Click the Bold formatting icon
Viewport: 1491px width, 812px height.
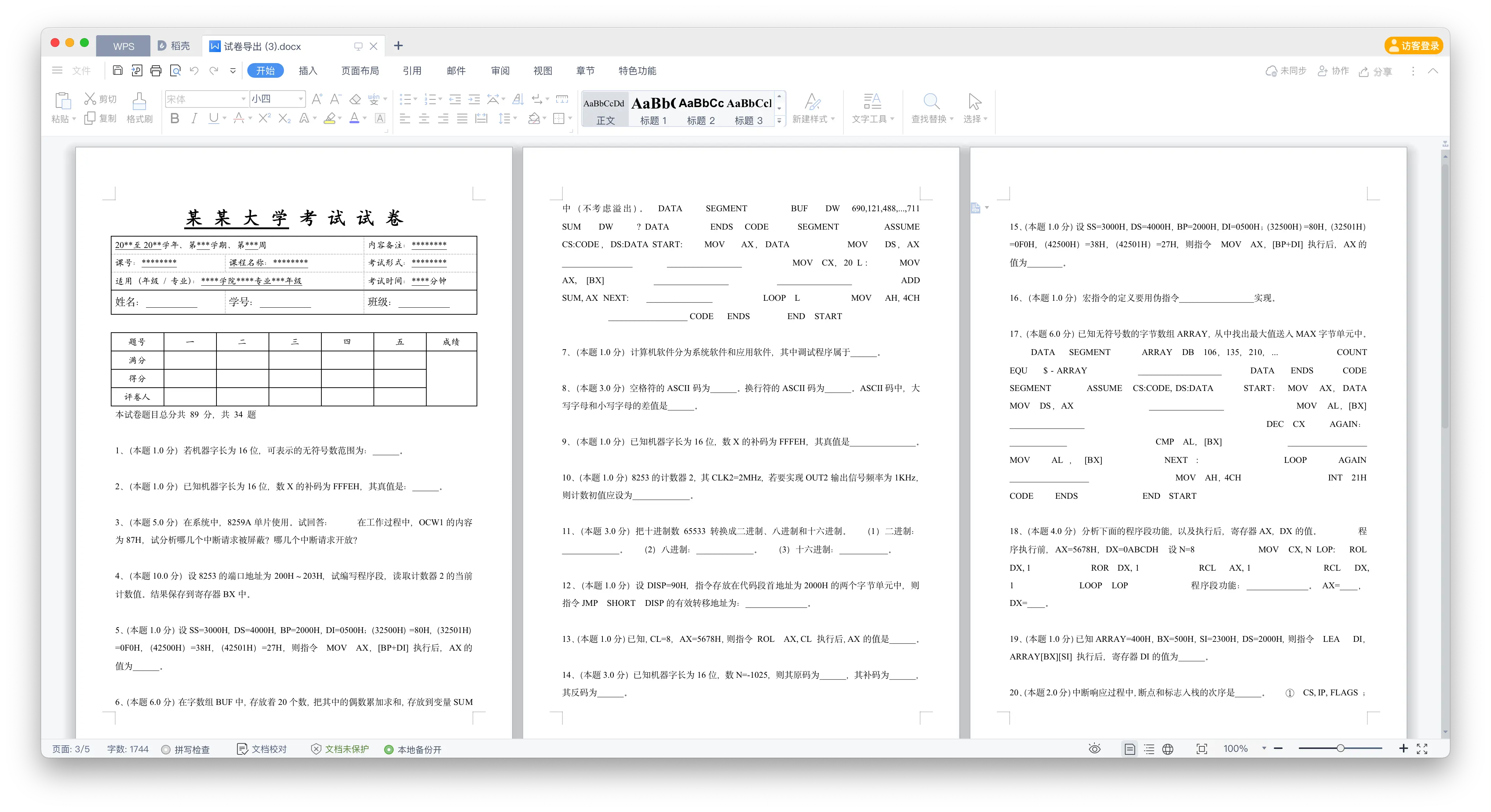pos(175,118)
